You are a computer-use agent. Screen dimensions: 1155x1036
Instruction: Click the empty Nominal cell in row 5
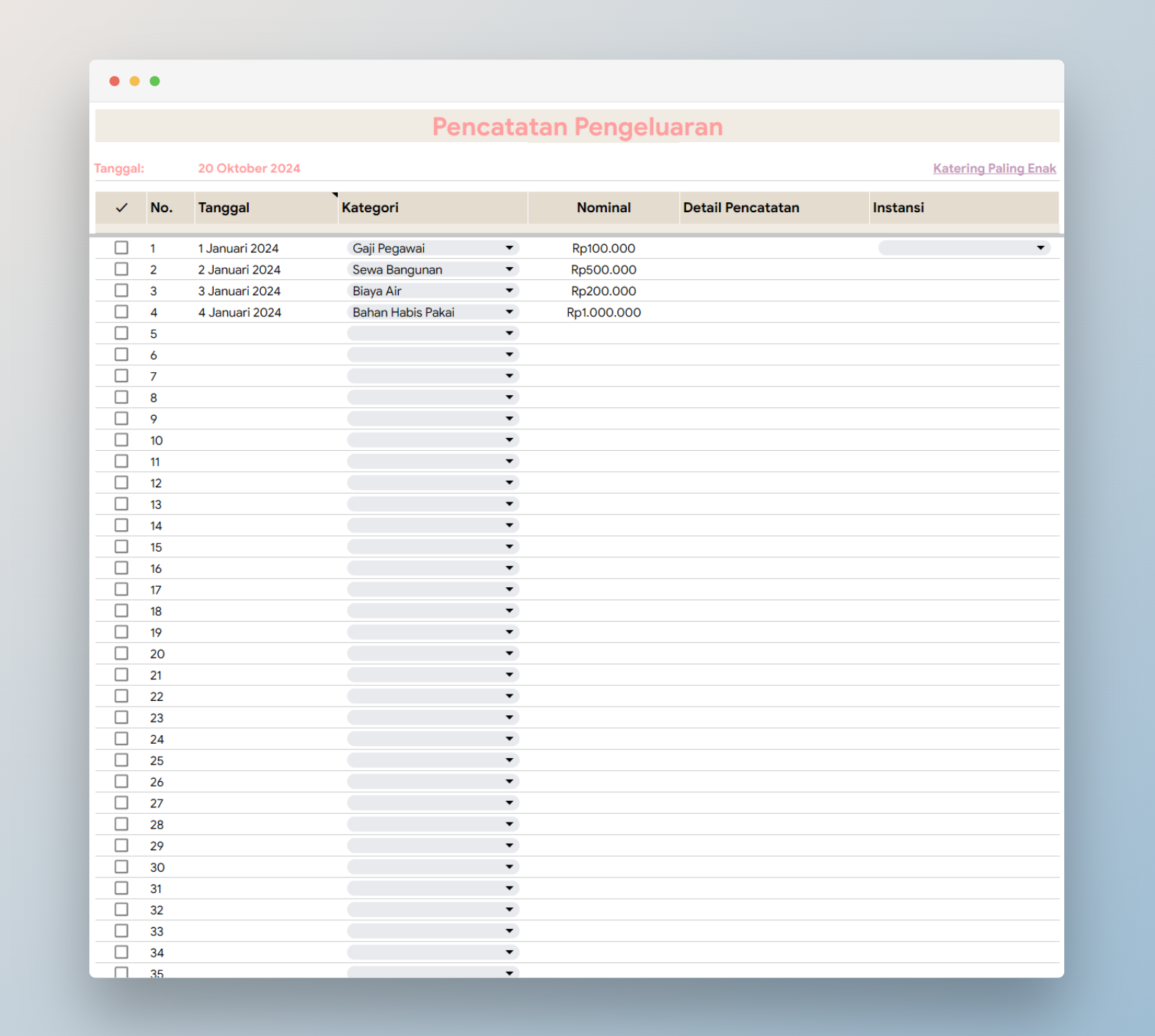click(604, 334)
